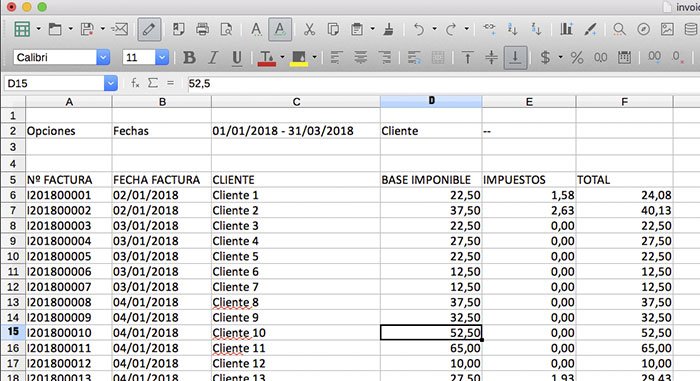Expand the Paste options arrow
The width and height of the screenshot is (700, 381).
(x=372, y=29)
